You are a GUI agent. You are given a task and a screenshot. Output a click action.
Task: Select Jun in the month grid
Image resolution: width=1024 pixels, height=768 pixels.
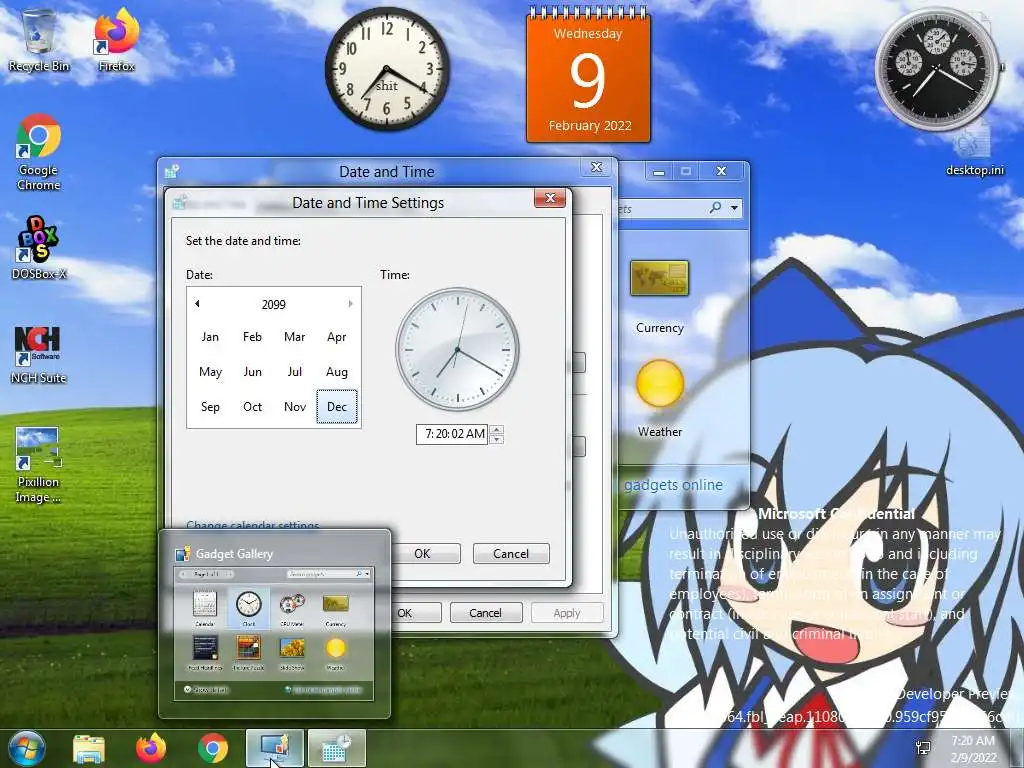click(x=252, y=372)
